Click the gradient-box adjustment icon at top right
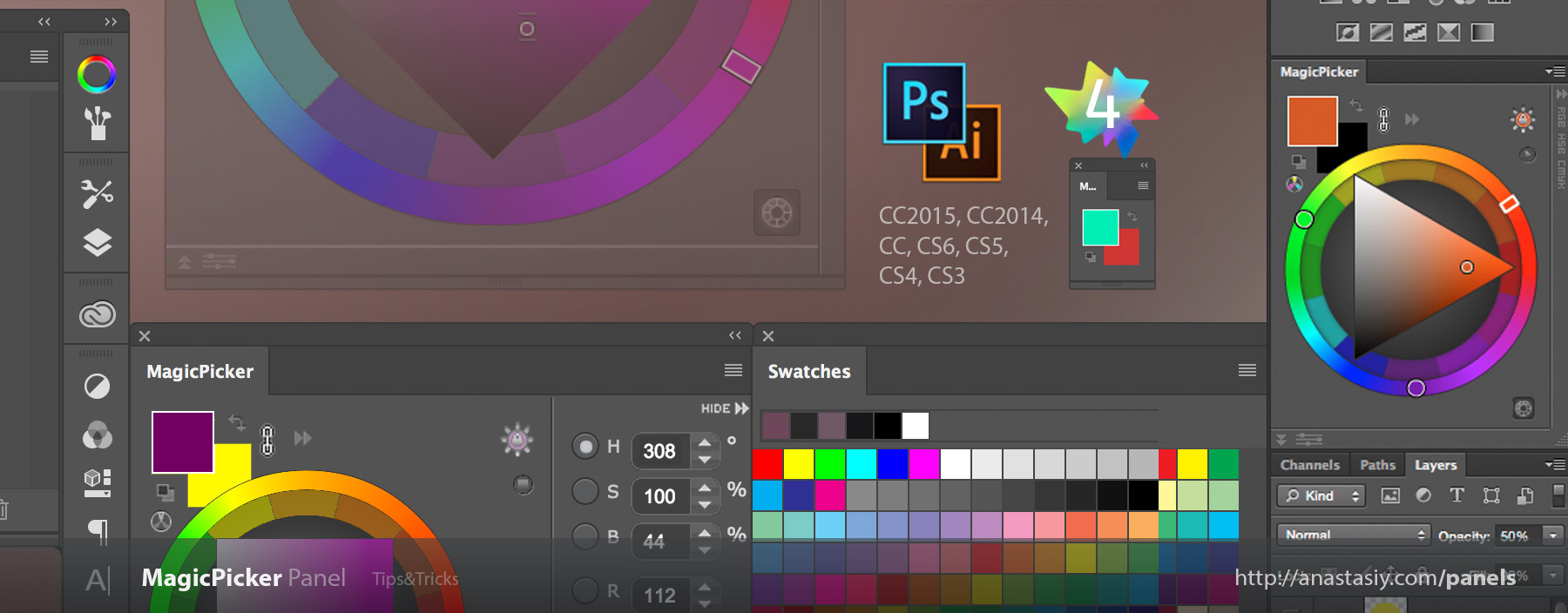The width and height of the screenshot is (1568, 613). (1483, 32)
